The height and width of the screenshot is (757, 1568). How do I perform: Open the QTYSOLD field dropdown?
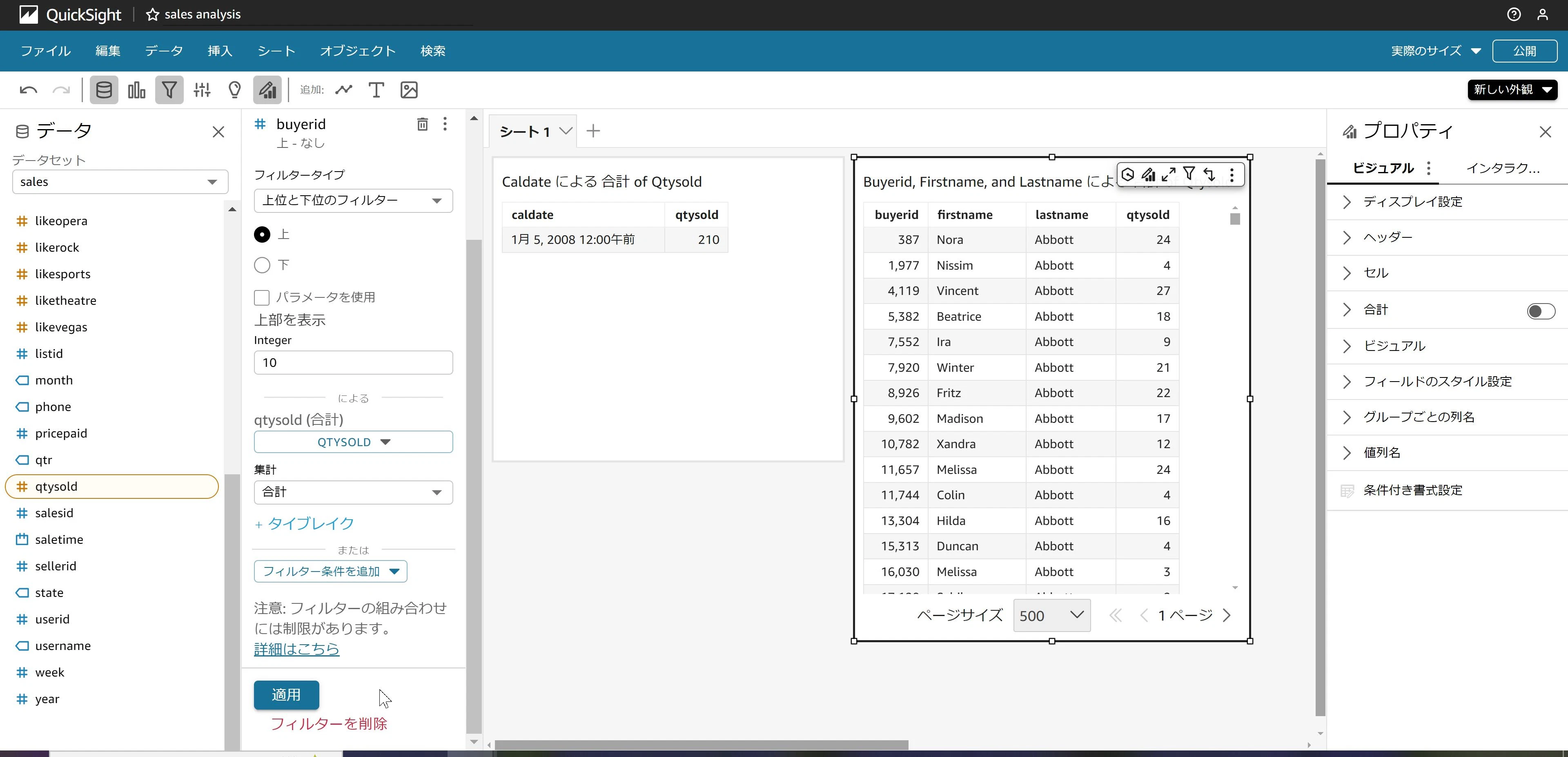tap(353, 442)
